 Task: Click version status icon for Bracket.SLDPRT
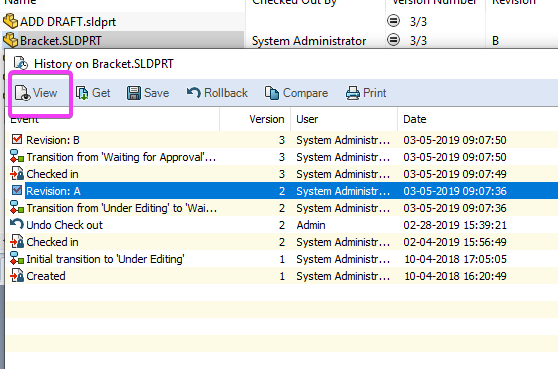(393, 40)
